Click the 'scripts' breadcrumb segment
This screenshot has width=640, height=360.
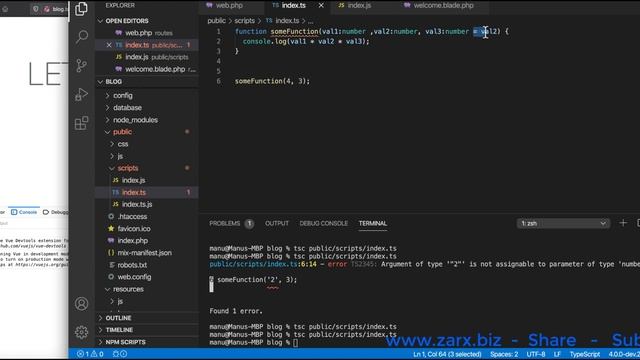click(244, 21)
